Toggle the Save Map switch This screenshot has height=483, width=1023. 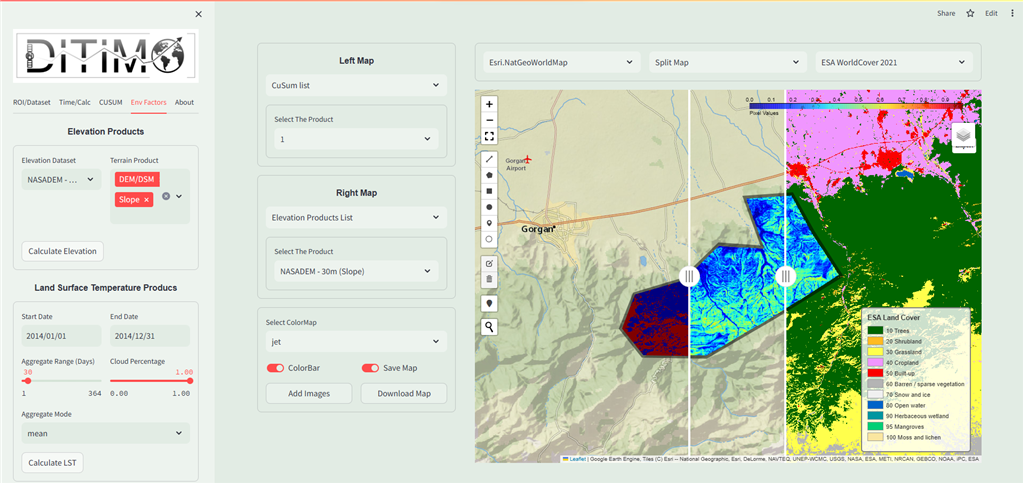pyautogui.click(x=371, y=368)
